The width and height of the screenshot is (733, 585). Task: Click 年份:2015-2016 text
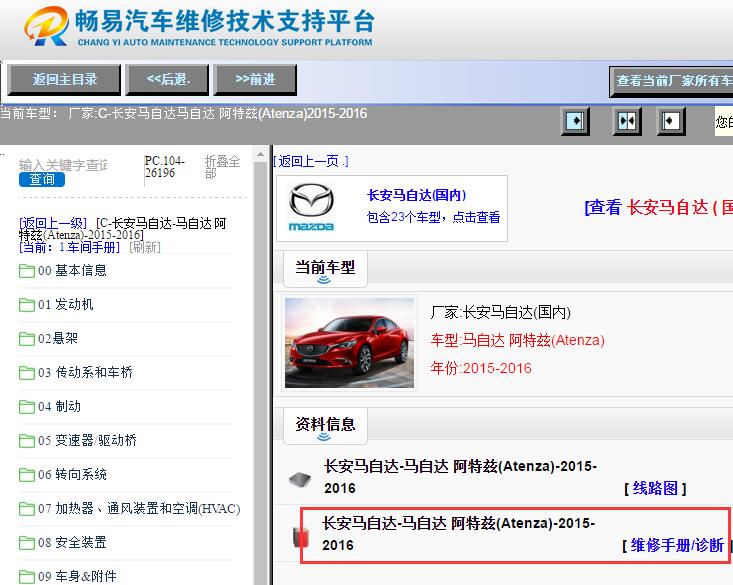tap(481, 368)
